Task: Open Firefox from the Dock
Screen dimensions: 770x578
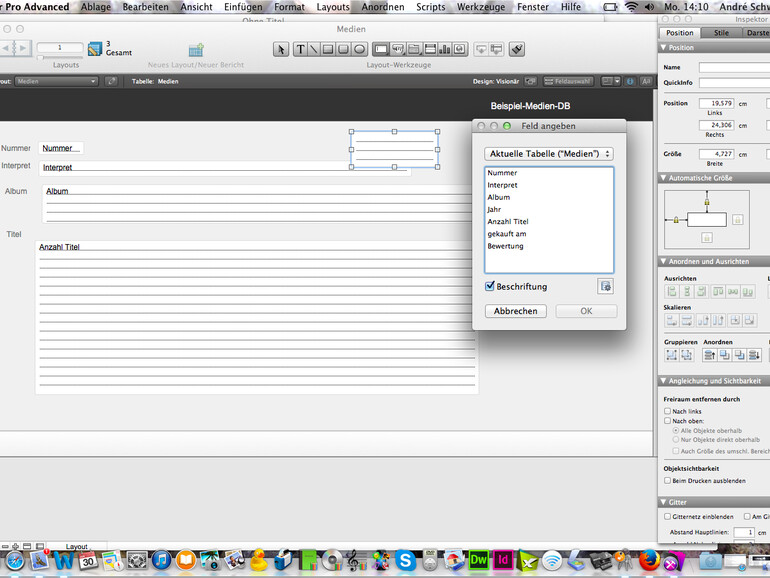Action: (x=649, y=560)
